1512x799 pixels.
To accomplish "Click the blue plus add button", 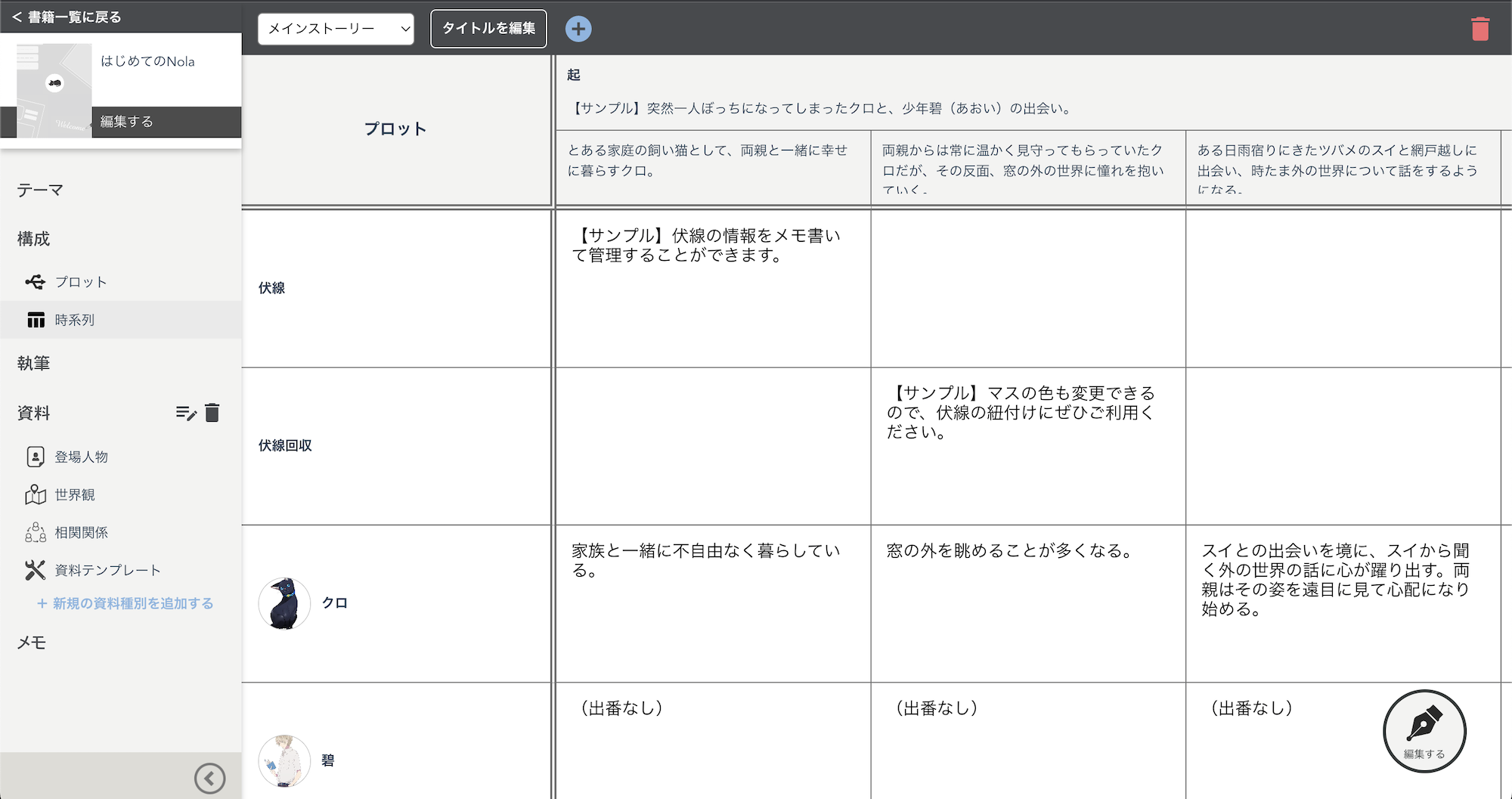I will [578, 29].
